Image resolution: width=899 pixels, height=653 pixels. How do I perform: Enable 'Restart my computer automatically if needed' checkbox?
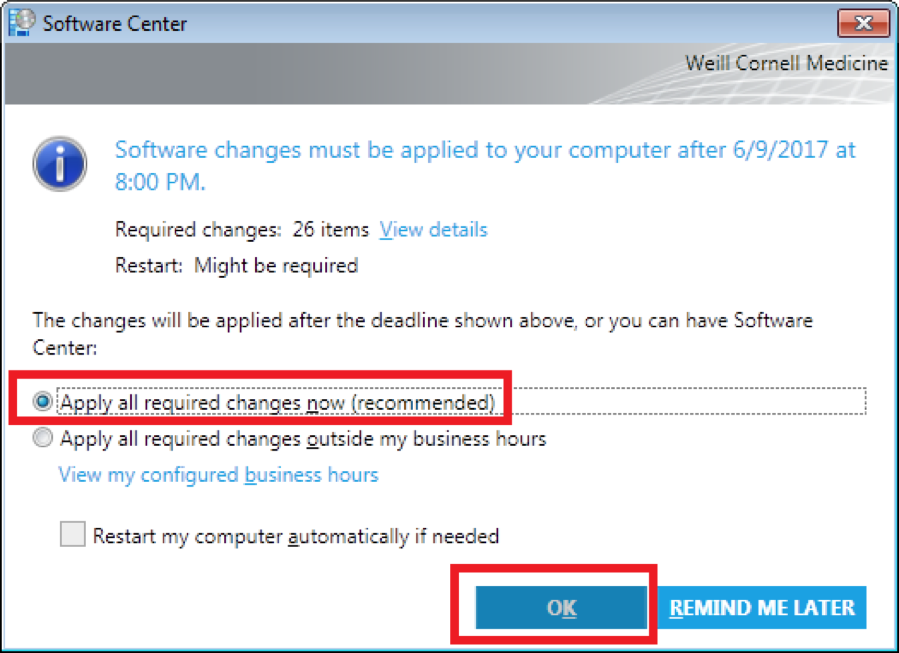coord(73,534)
